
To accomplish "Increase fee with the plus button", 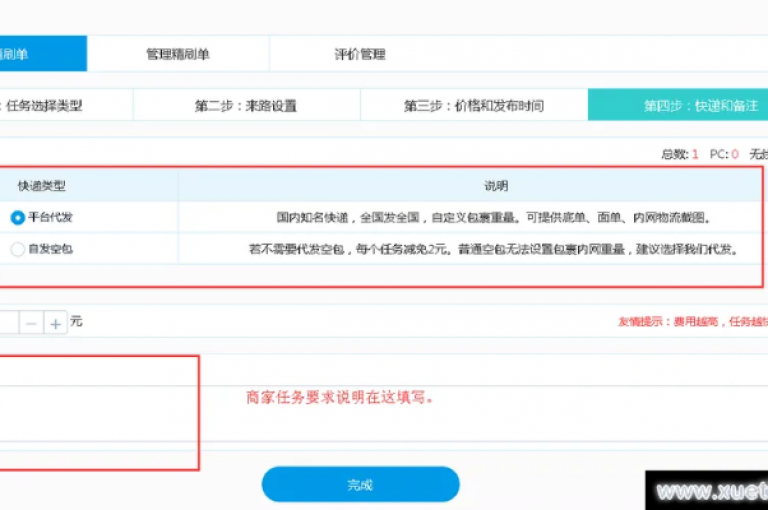I will (x=55, y=323).
